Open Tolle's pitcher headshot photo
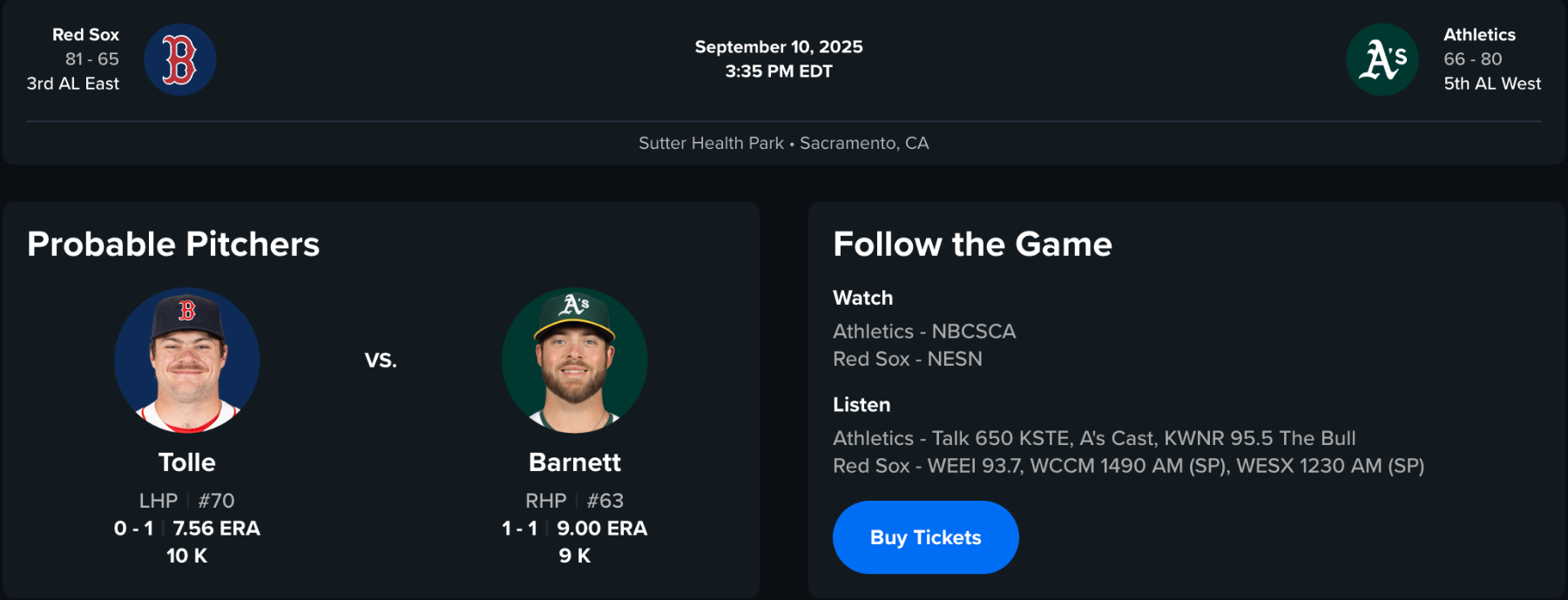Image resolution: width=1568 pixels, height=600 pixels. click(x=186, y=361)
